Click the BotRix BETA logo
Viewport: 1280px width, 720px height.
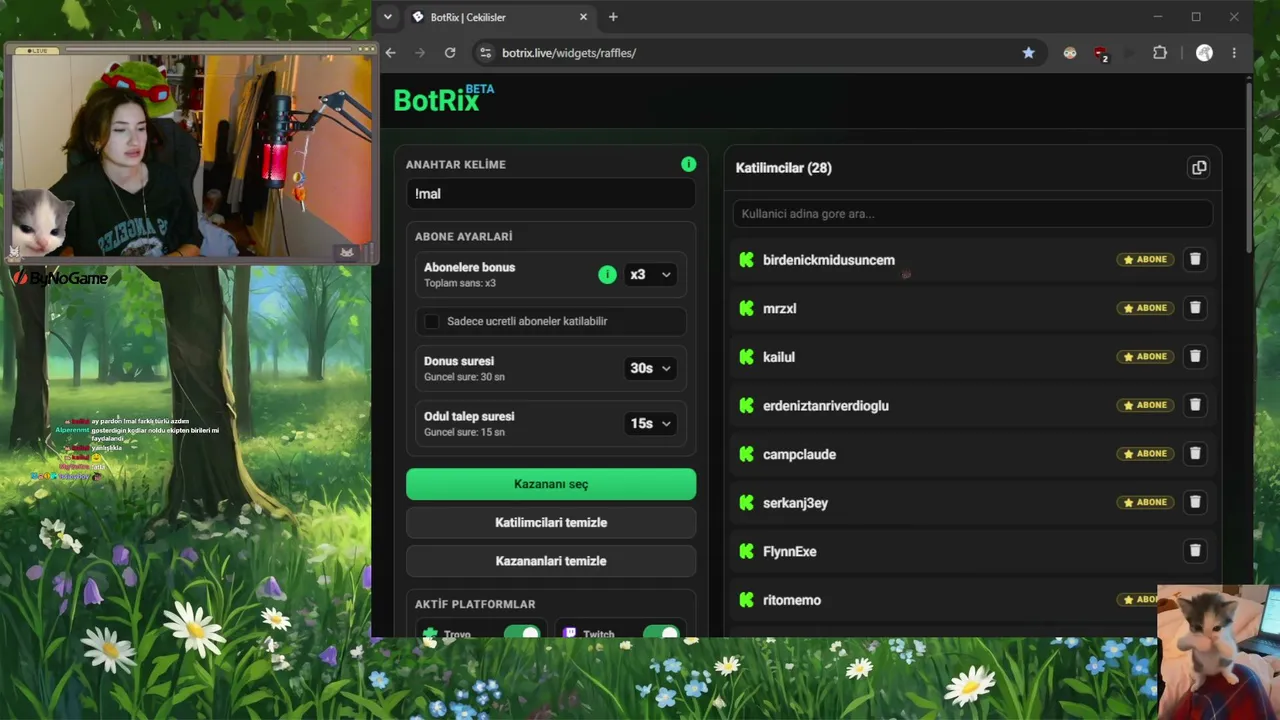click(x=443, y=99)
